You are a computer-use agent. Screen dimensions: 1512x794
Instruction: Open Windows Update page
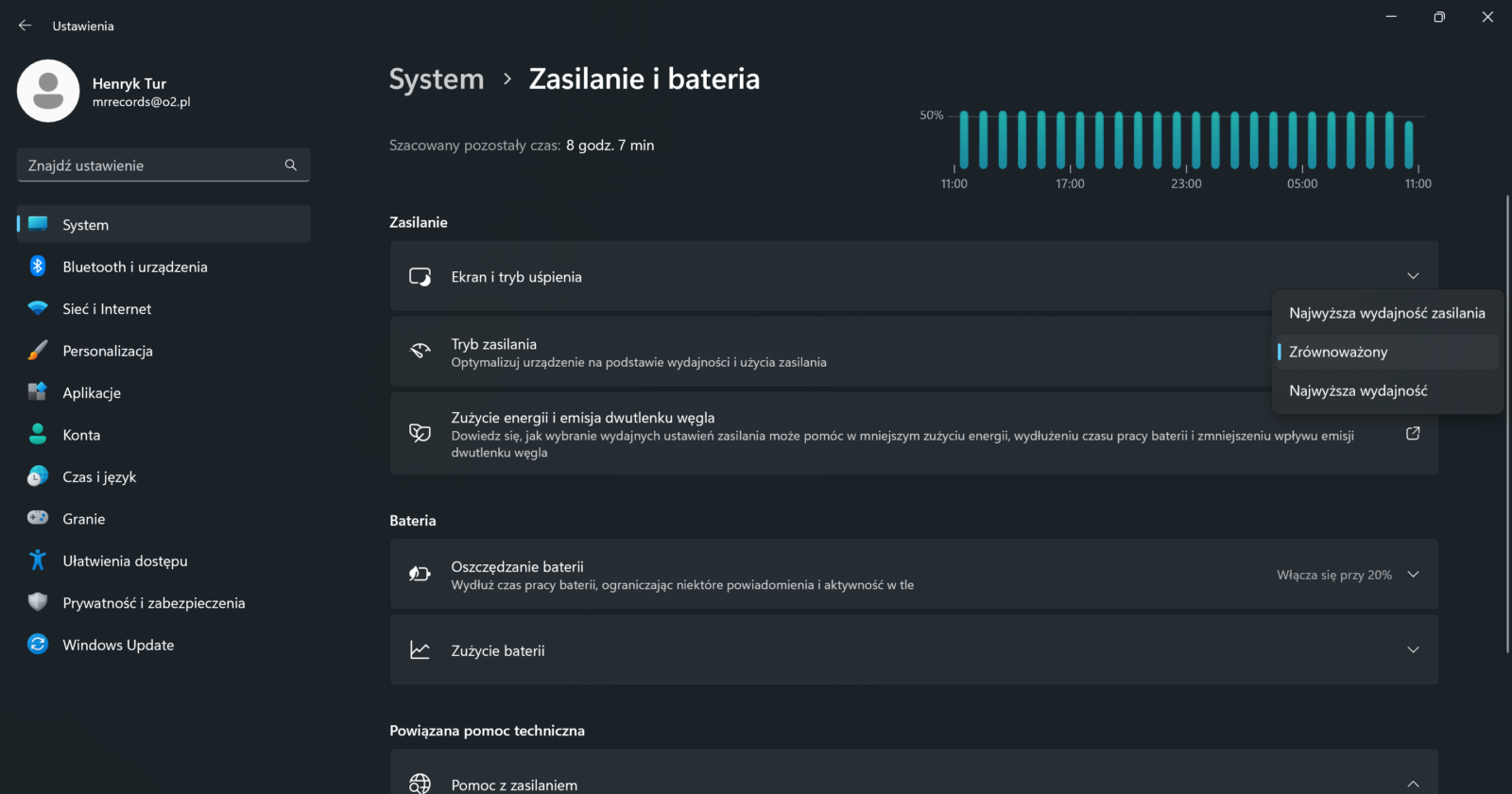[x=163, y=645]
